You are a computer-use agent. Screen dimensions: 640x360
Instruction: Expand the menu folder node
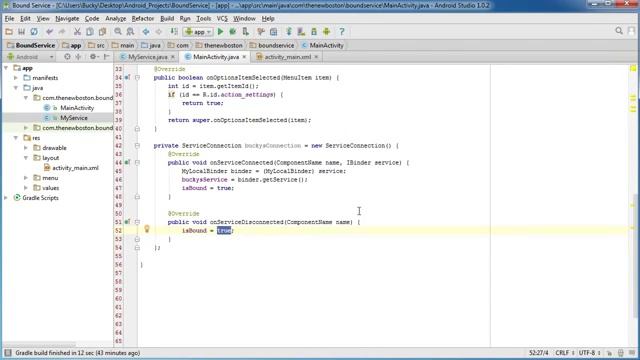26,178
